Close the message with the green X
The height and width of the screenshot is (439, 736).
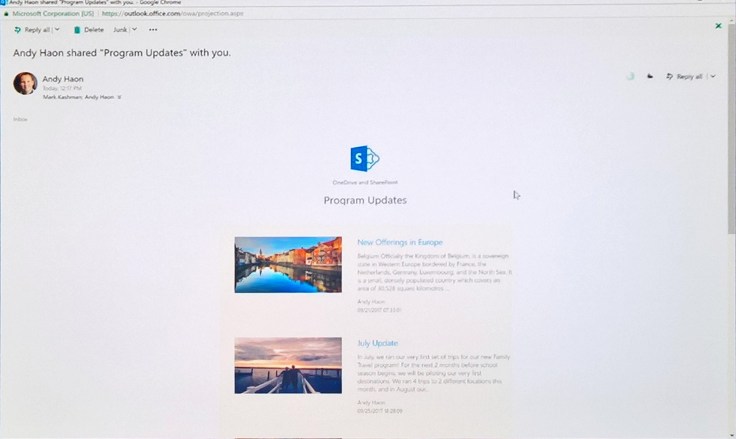click(x=718, y=25)
